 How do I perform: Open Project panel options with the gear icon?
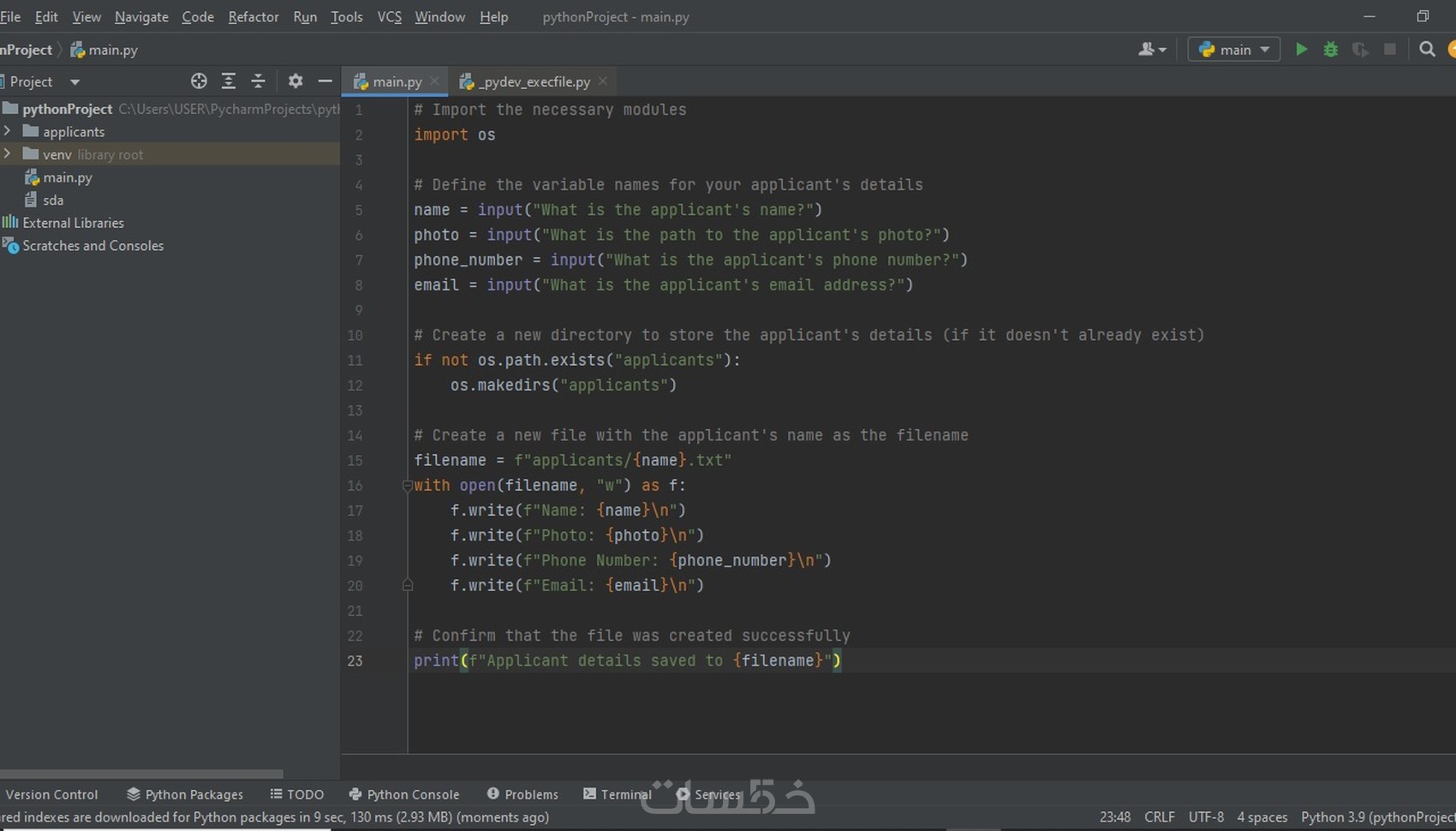[x=295, y=81]
